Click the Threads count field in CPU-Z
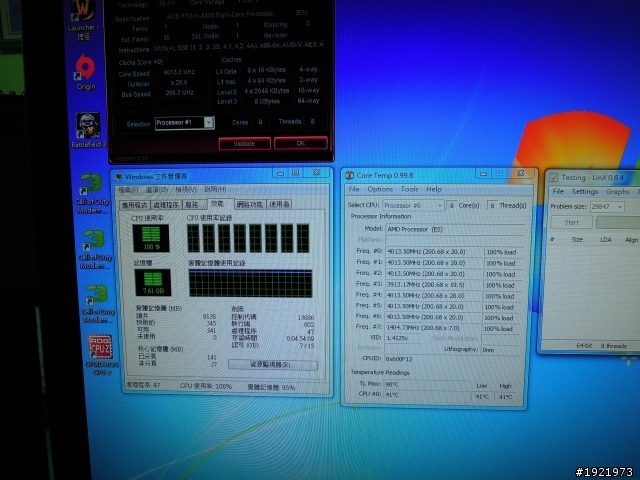This screenshot has width=640, height=480. [x=312, y=122]
